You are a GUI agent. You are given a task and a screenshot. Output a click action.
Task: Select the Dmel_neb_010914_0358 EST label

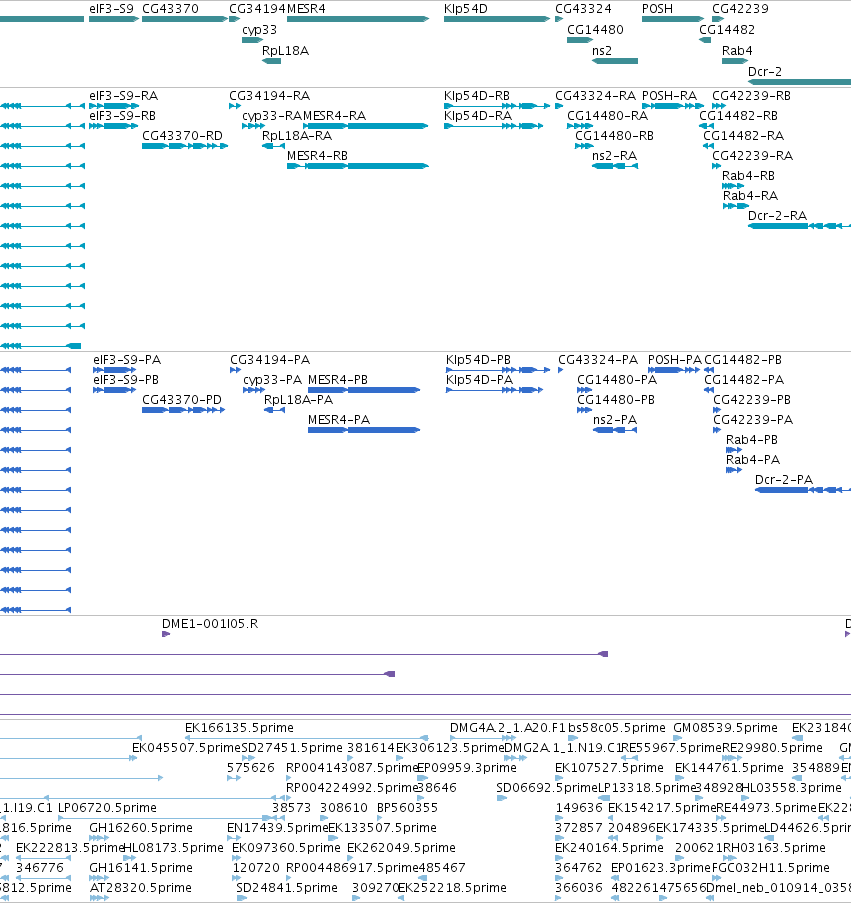[778, 888]
